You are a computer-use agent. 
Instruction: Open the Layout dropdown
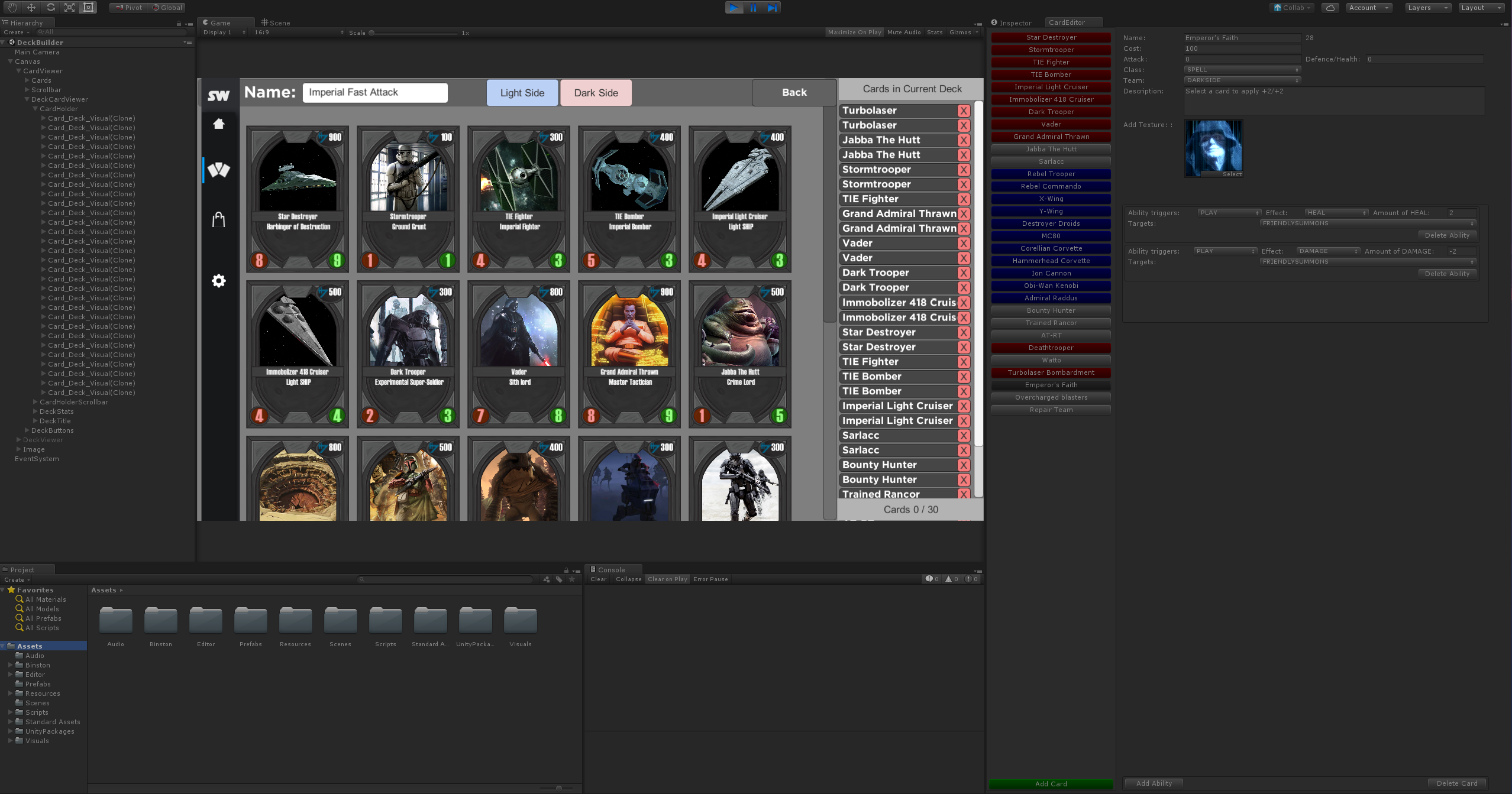[x=1480, y=8]
